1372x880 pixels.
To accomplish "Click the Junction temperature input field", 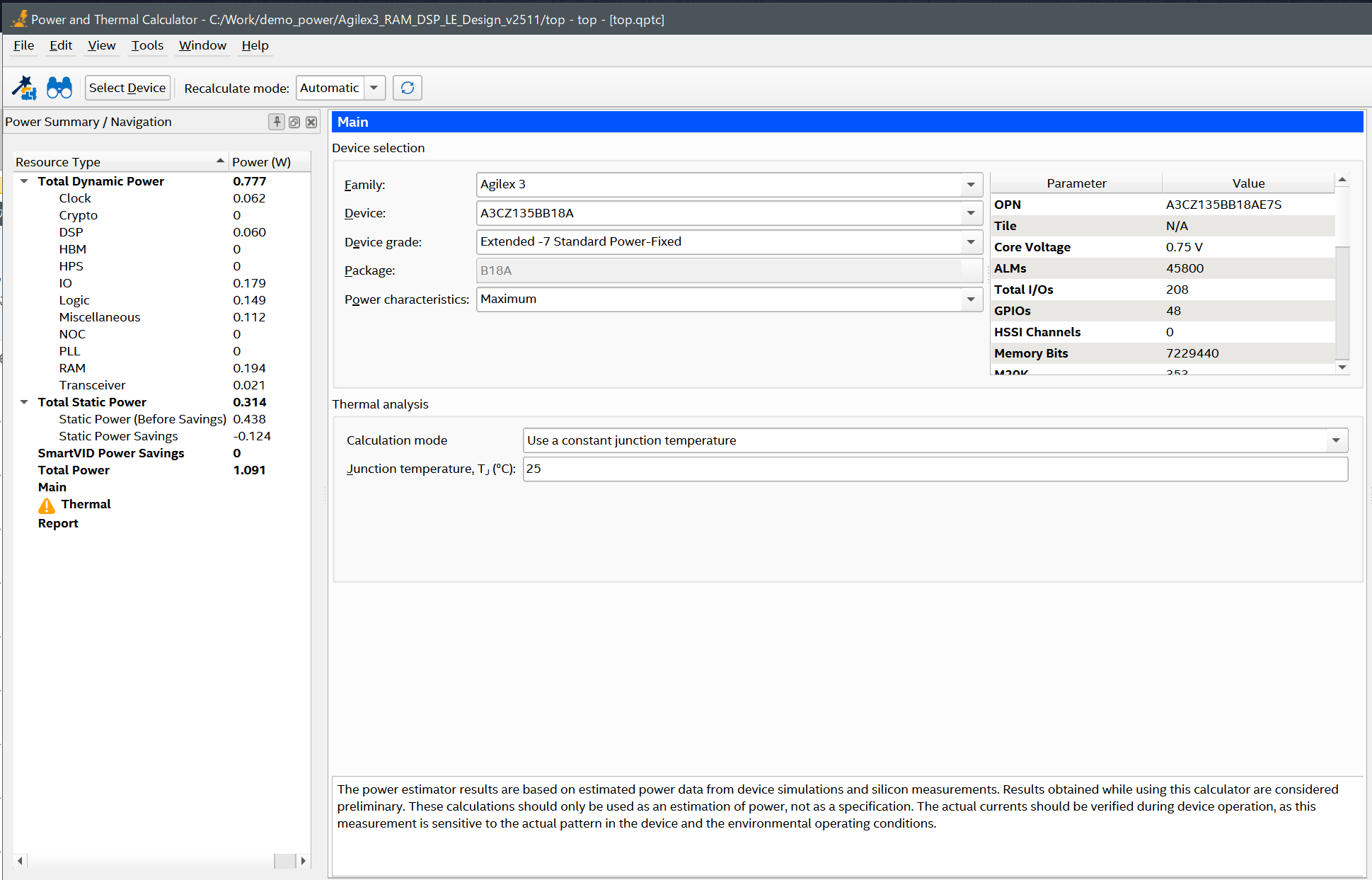I will [934, 469].
